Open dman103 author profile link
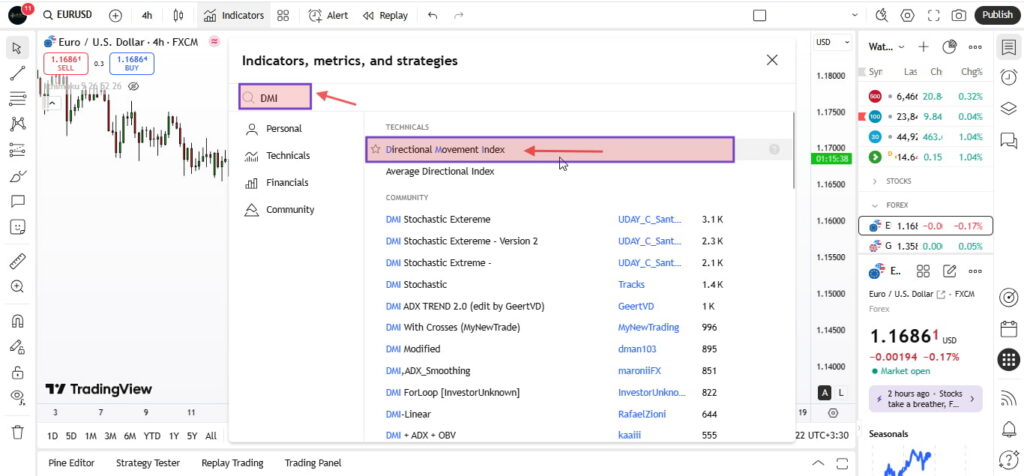1024x476 pixels. pos(637,349)
